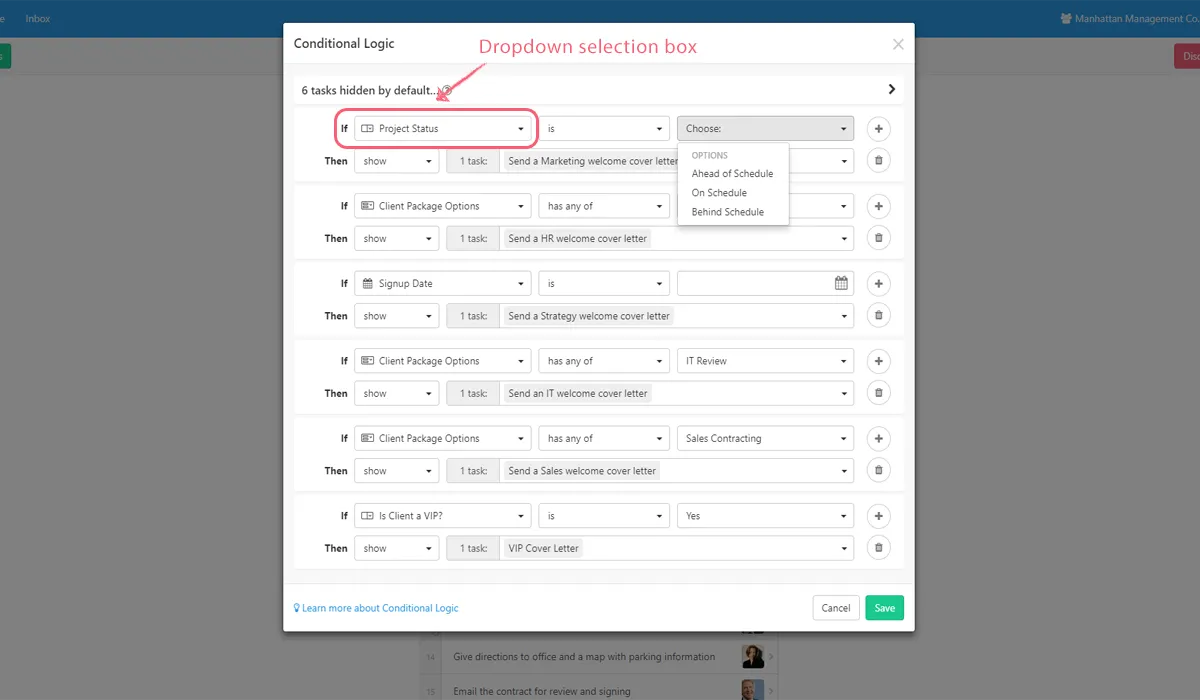Add a condition to the Project Status rule
This screenshot has height=700, width=1200.
pos(878,129)
